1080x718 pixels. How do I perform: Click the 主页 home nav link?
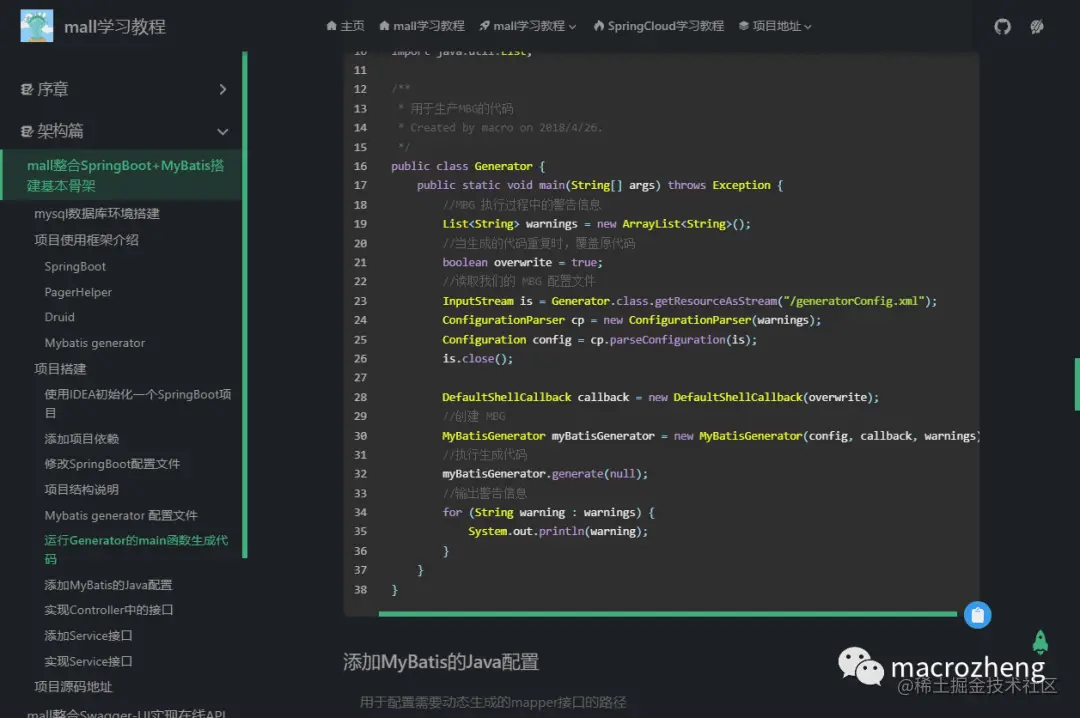pyautogui.click(x=345, y=26)
